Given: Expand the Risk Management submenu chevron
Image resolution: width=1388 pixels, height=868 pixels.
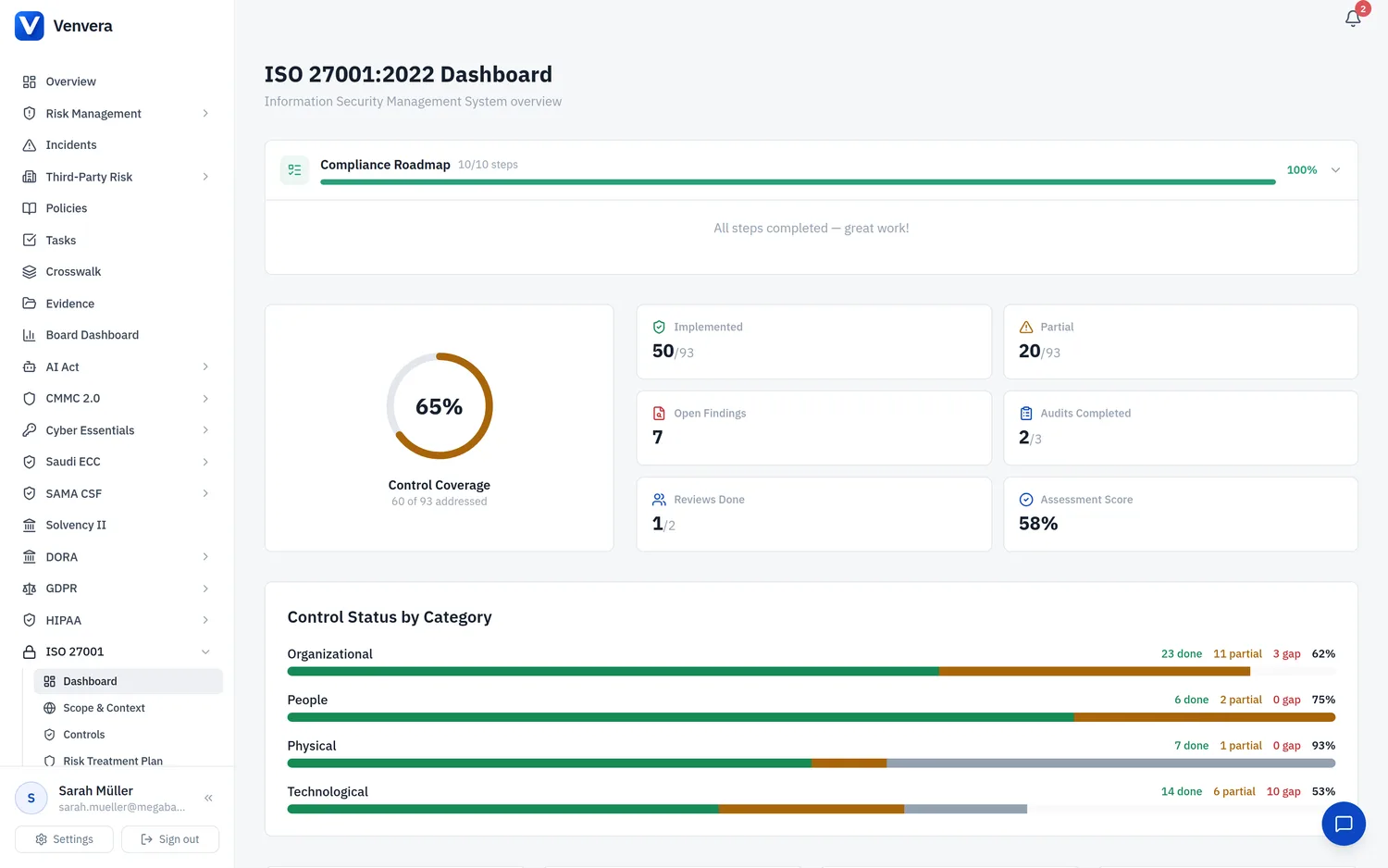Looking at the screenshot, I should tap(205, 113).
